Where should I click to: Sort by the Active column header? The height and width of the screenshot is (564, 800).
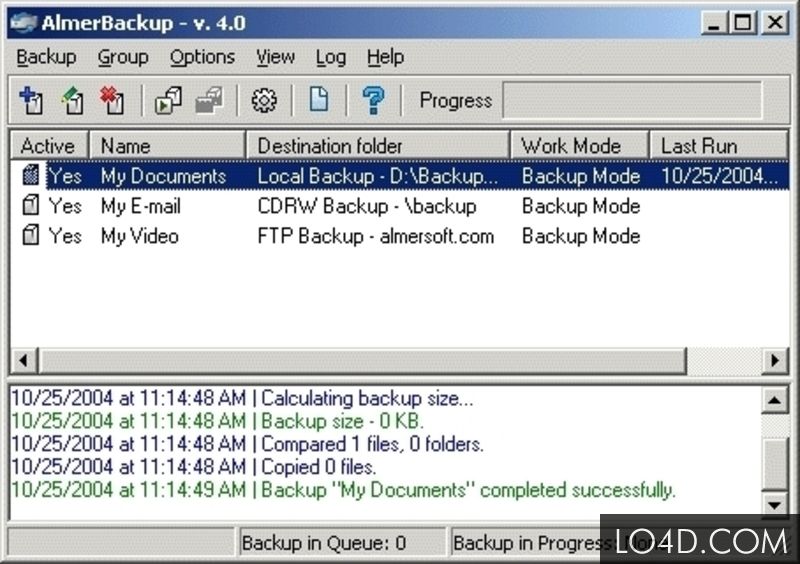coord(50,145)
